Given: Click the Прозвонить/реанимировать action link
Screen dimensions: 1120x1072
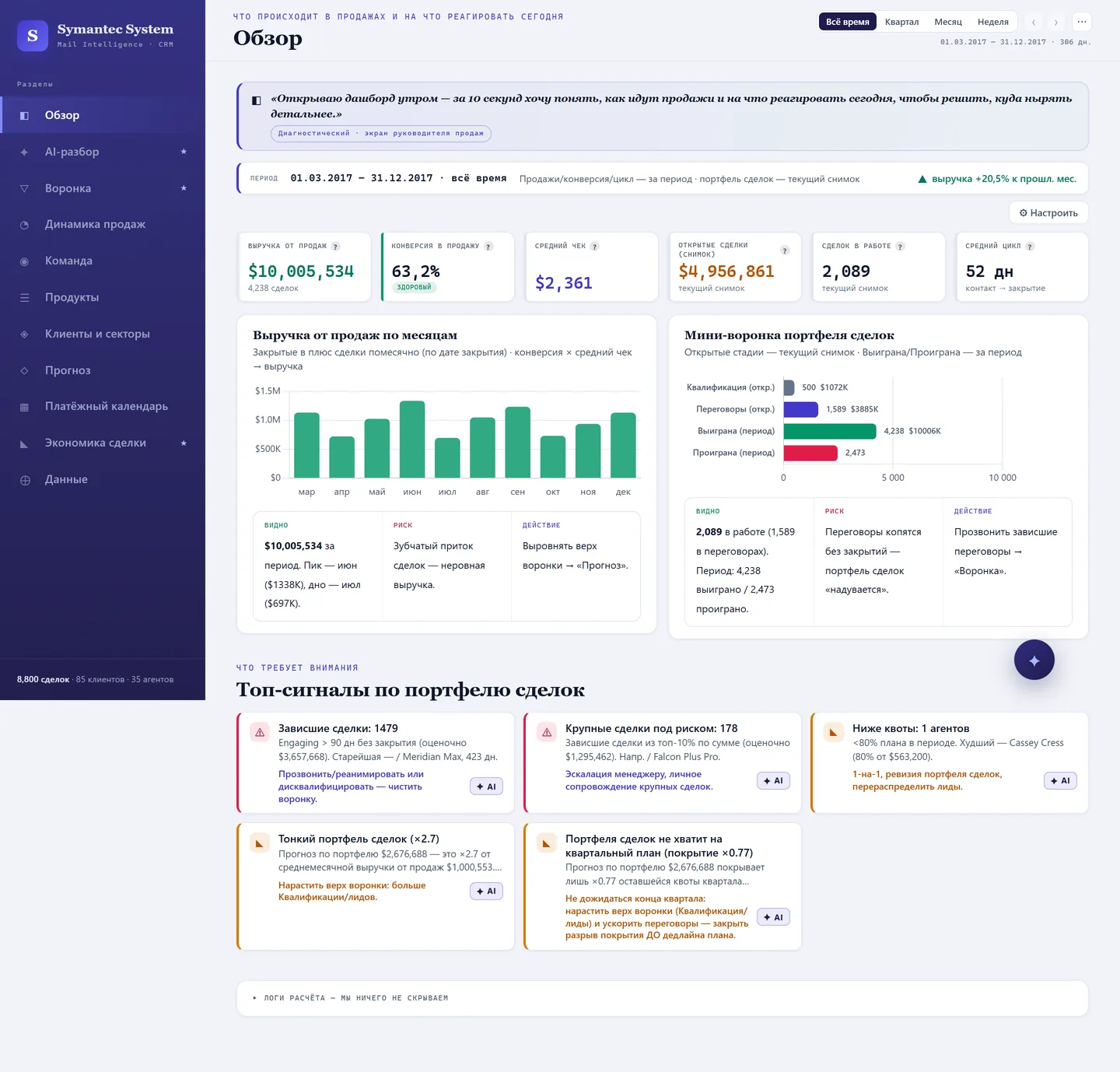Looking at the screenshot, I should click(351, 786).
